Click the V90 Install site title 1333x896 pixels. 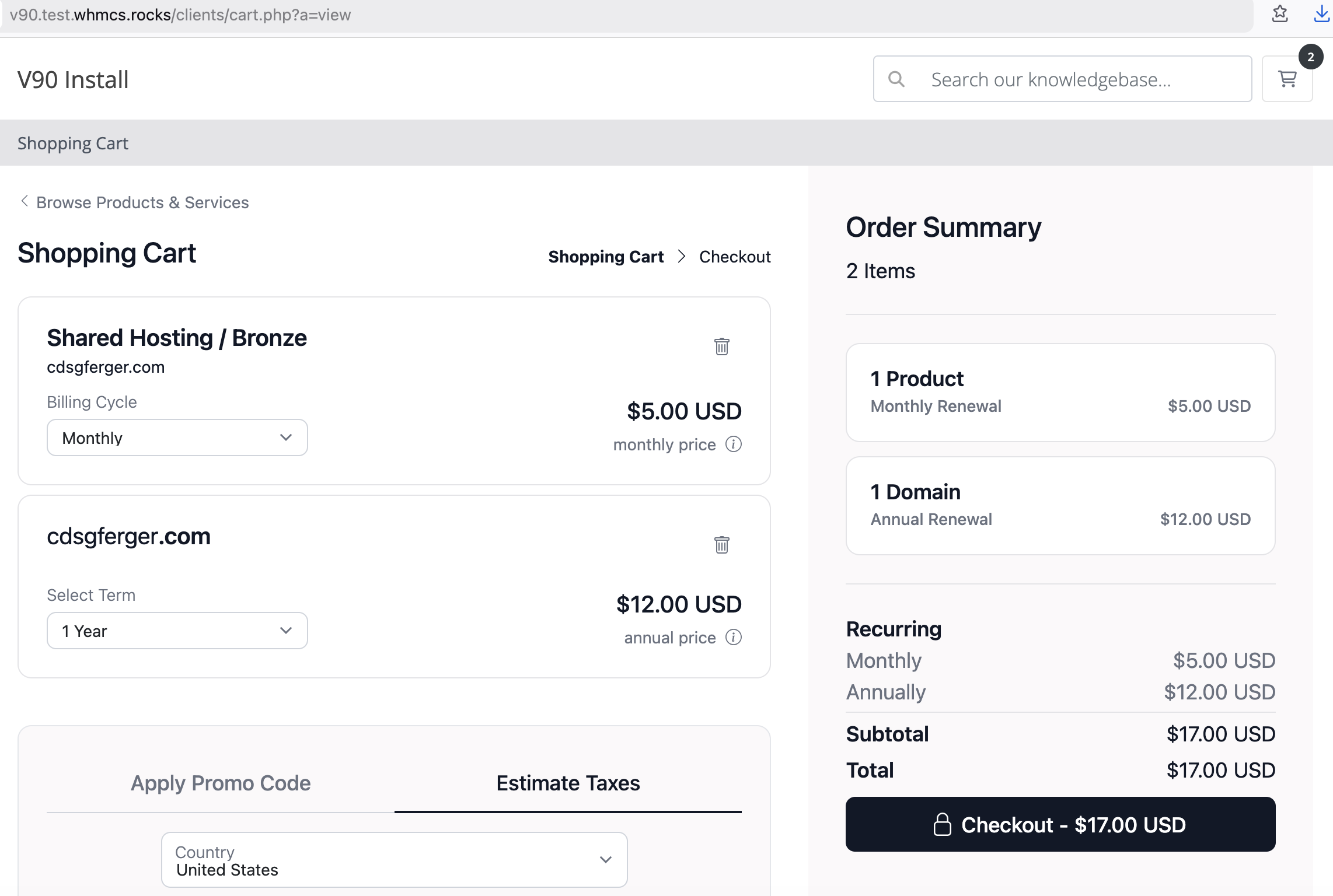[x=73, y=80]
